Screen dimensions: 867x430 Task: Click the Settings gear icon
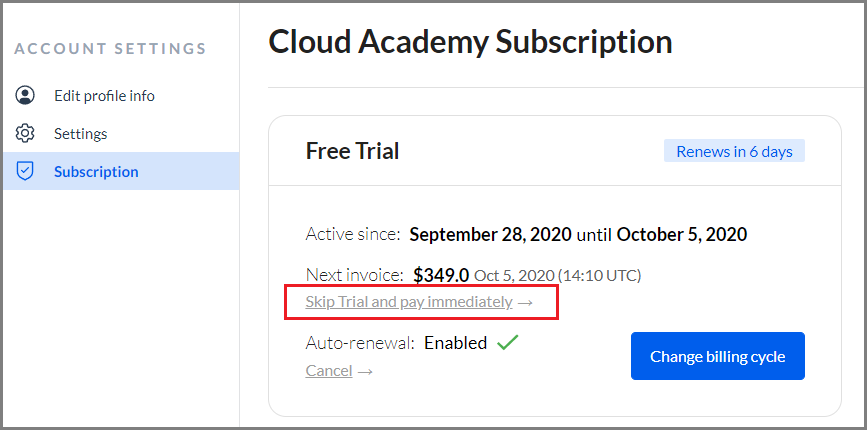tap(25, 133)
